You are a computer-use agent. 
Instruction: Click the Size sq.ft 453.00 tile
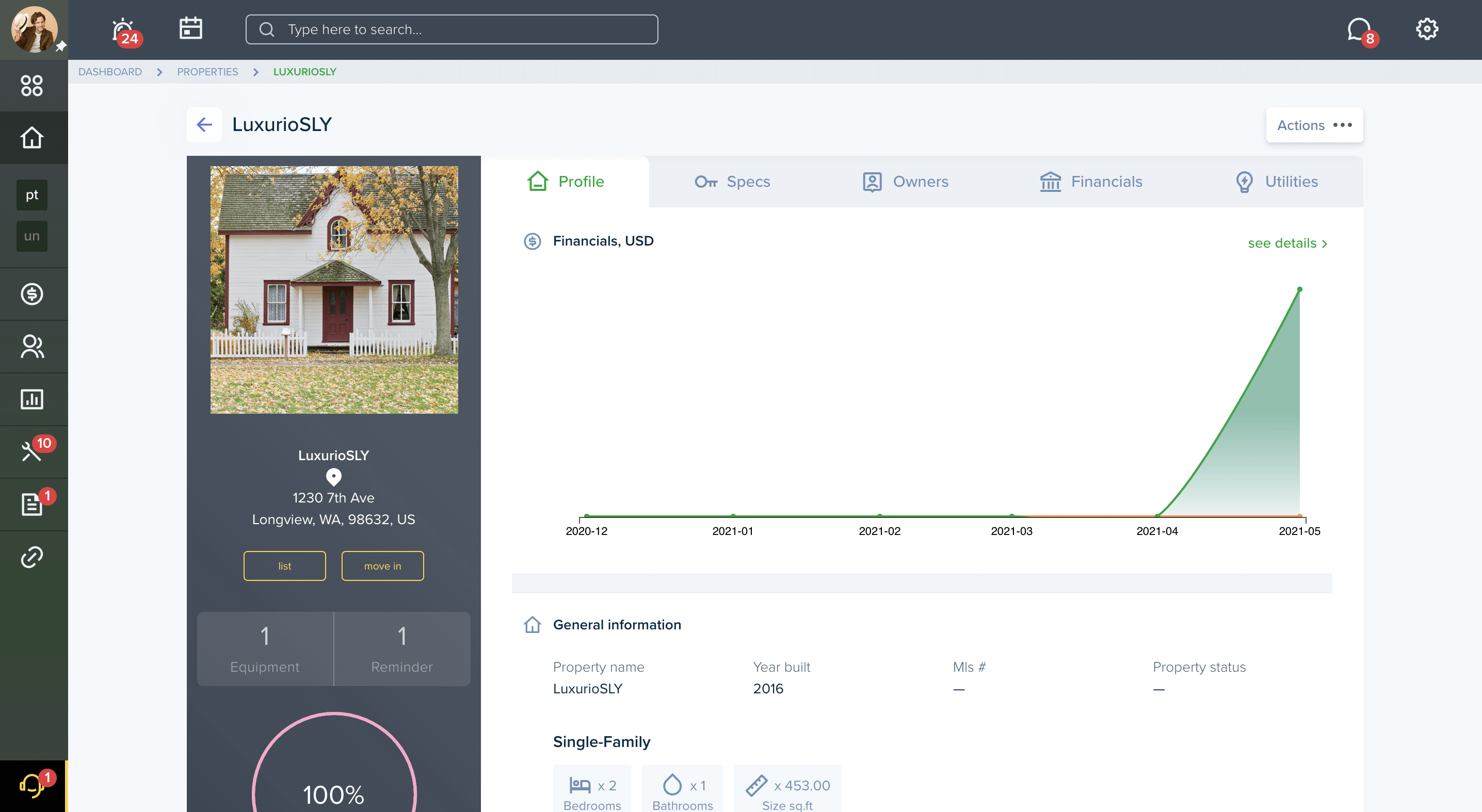(x=787, y=788)
